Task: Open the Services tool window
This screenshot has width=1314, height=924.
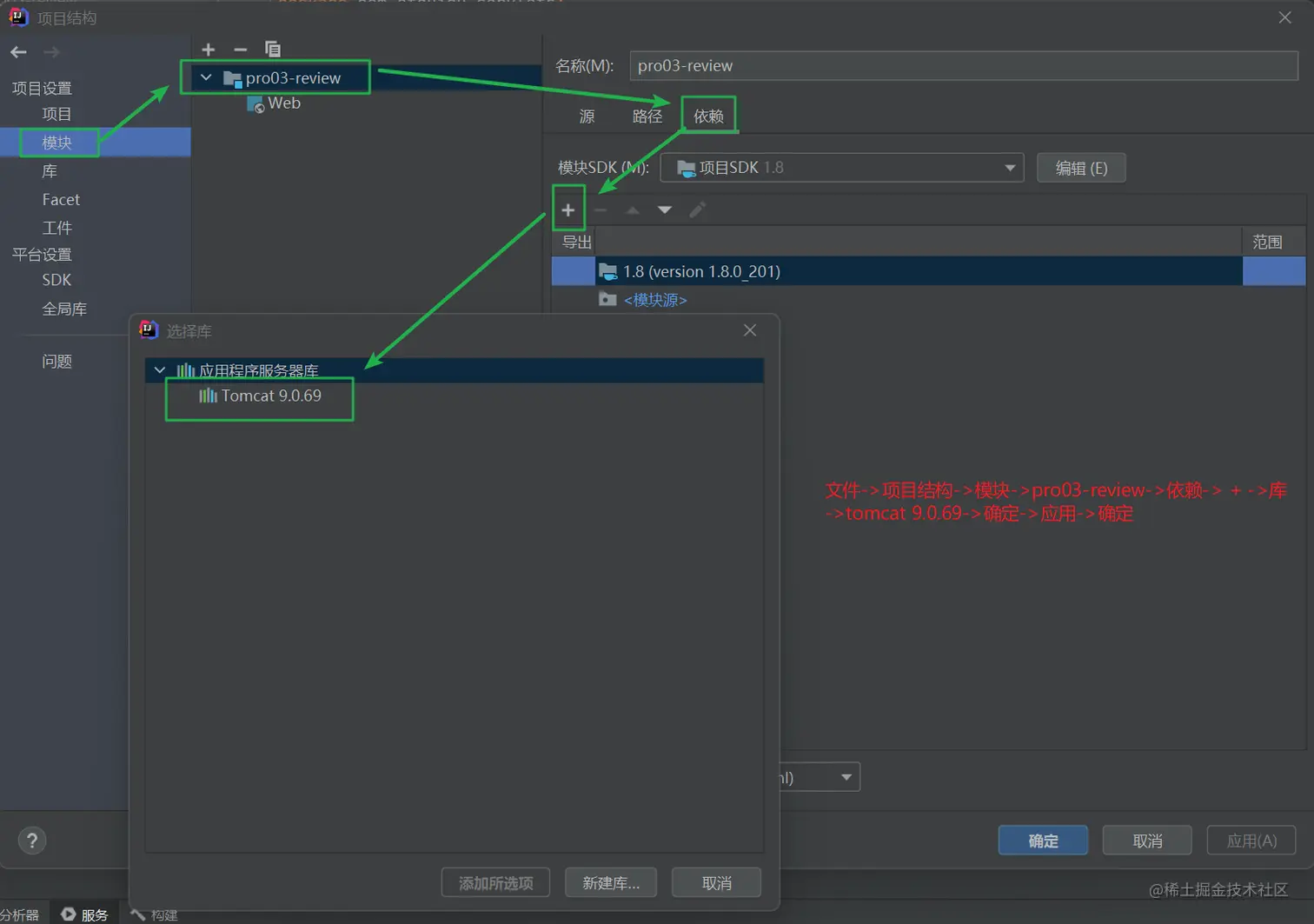Action: coord(84,914)
